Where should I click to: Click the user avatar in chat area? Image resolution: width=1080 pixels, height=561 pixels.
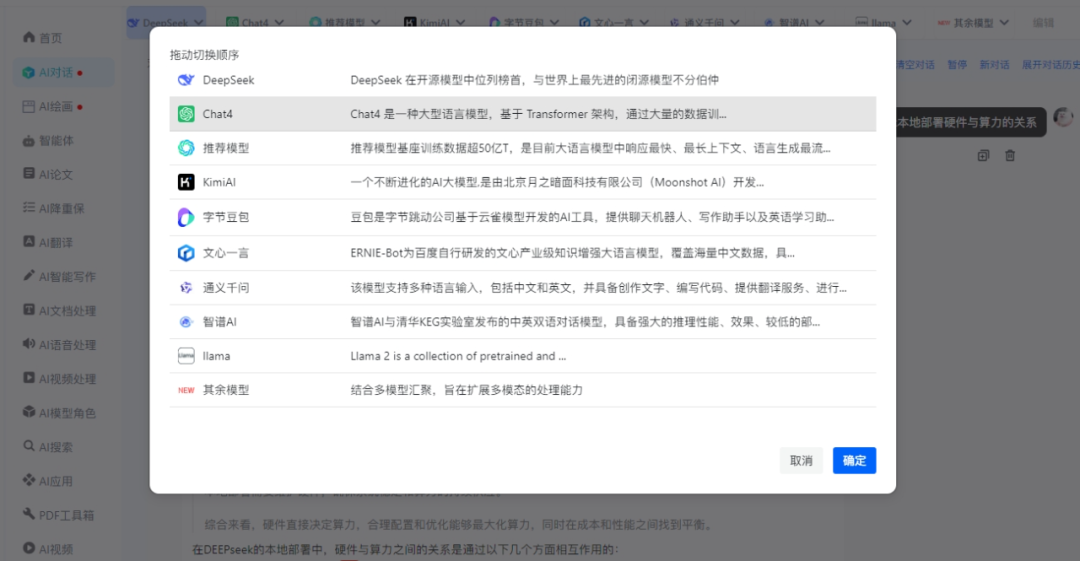[1063, 117]
